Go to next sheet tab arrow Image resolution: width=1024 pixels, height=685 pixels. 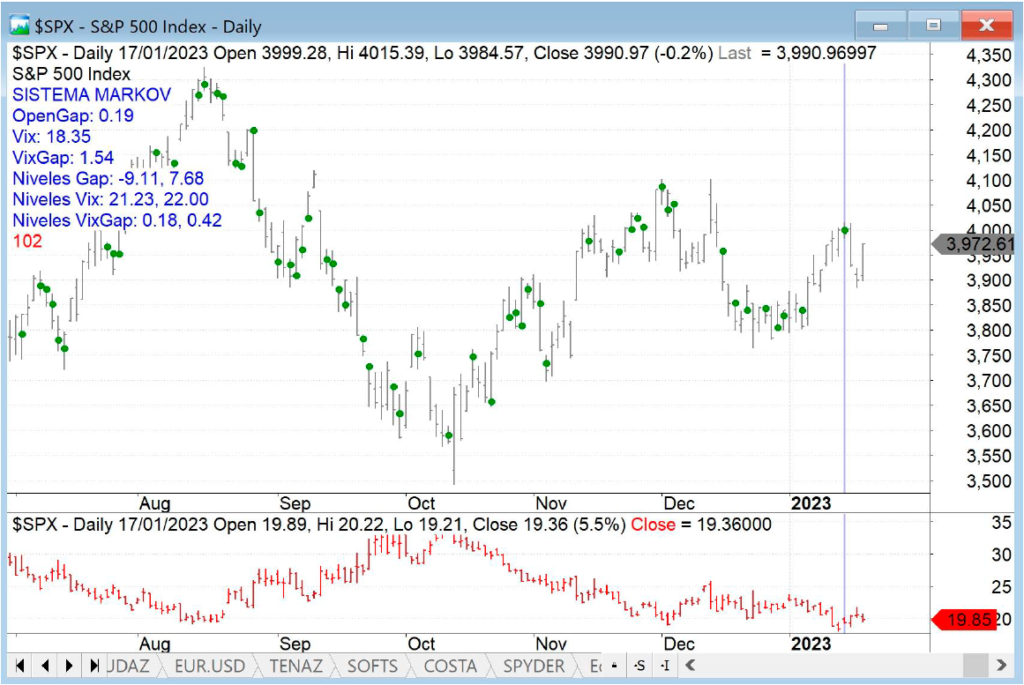[x=69, y=665]
